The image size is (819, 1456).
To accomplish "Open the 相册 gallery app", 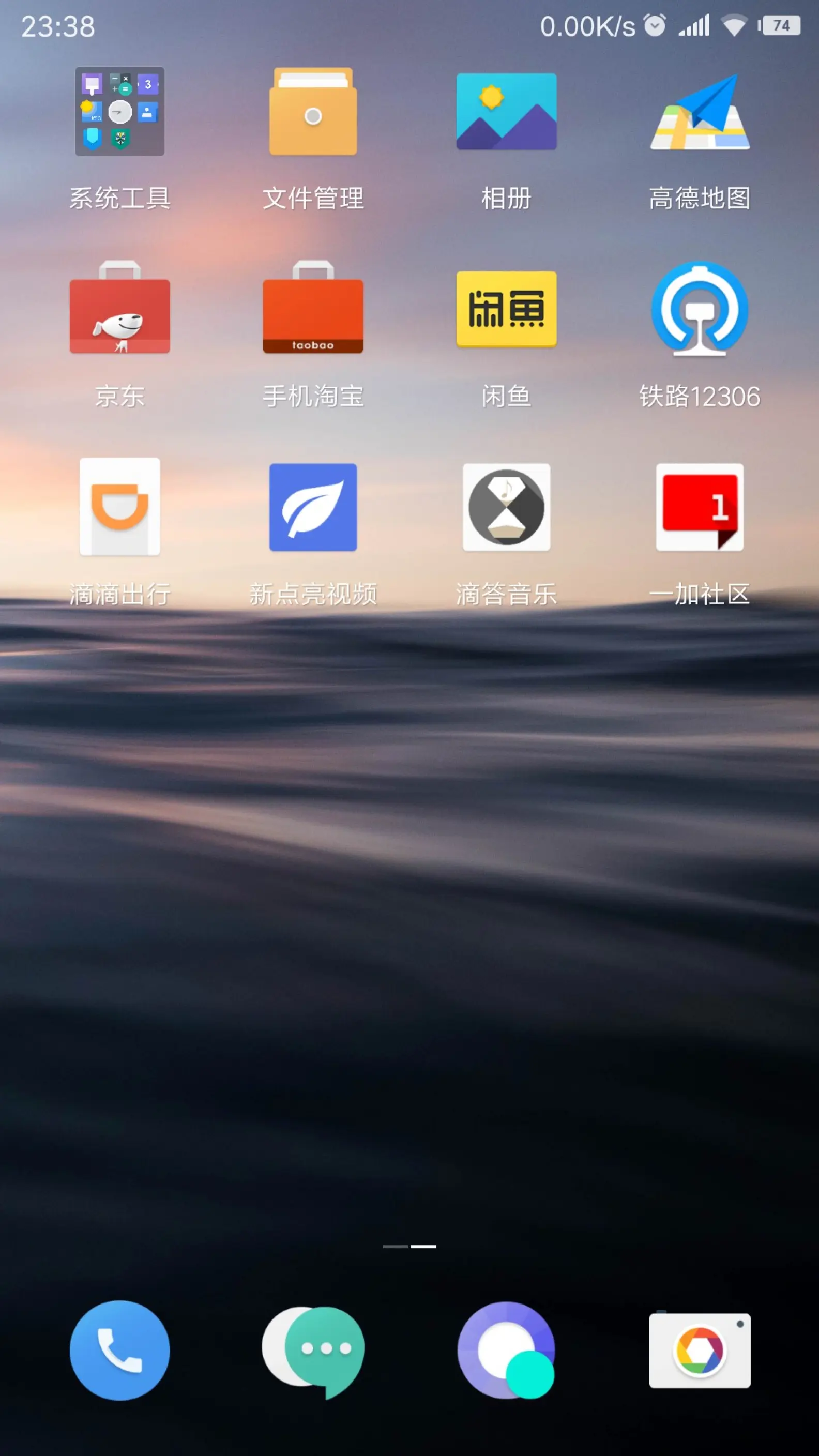I will click(506, 111).
